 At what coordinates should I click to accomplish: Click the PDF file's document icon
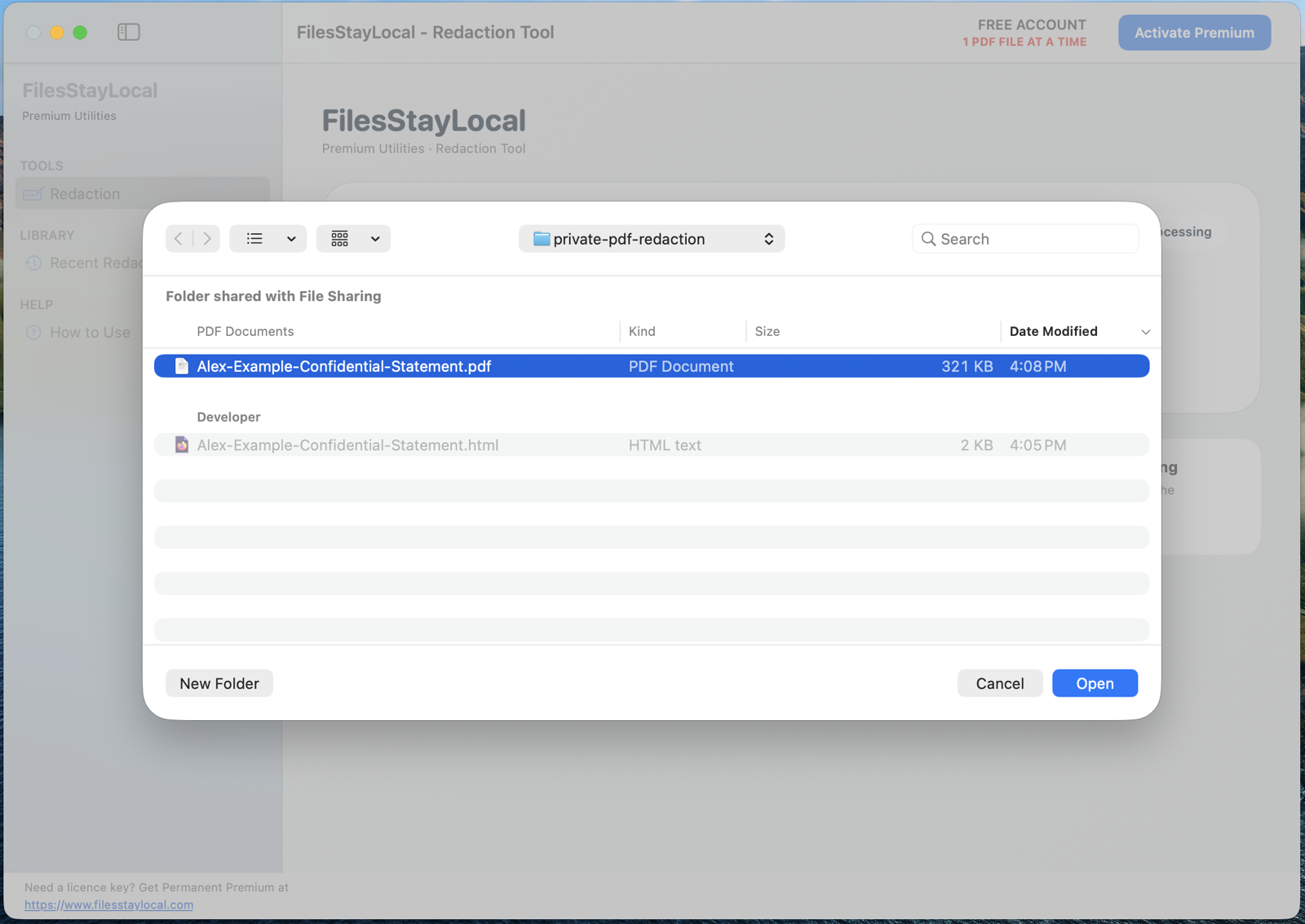pyautogui.click(x=182, y=366)
